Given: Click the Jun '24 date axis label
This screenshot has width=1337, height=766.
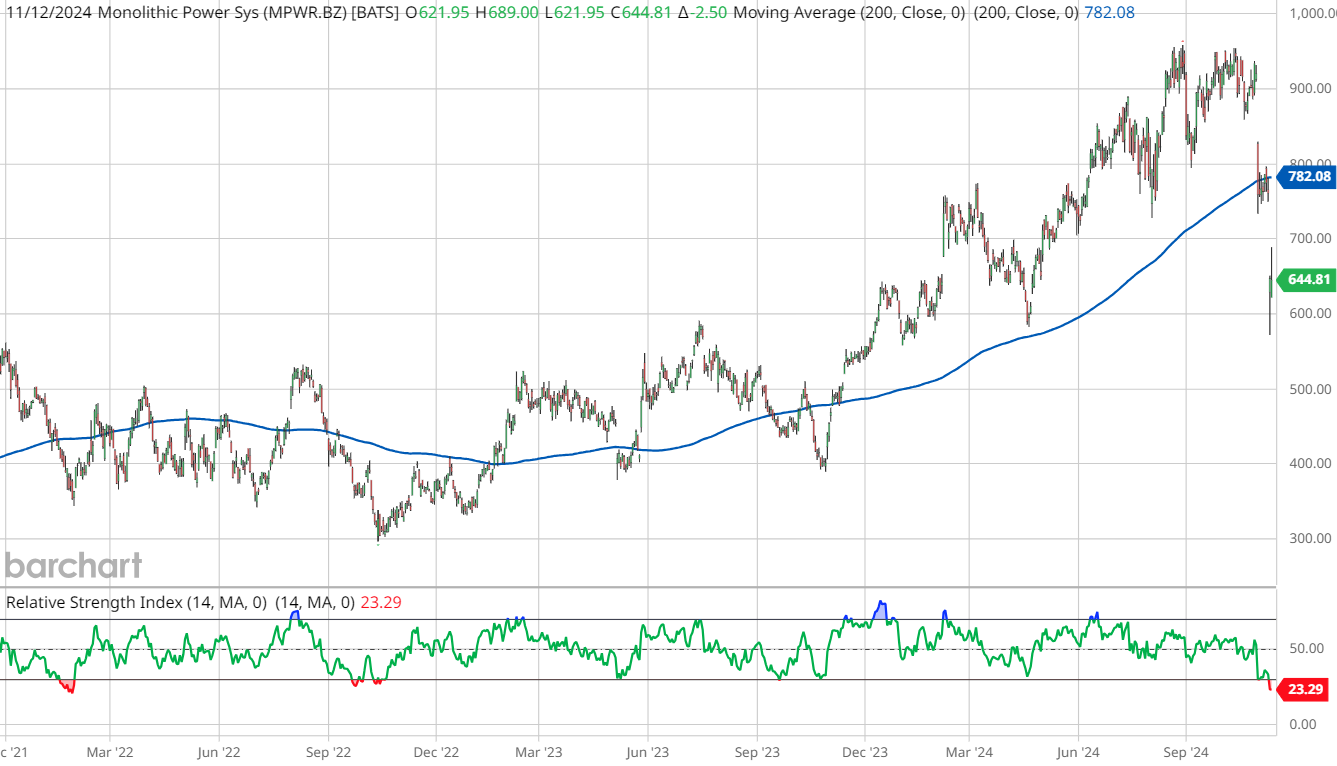Looking at the screenshot, I should (x=1079, y=750).
